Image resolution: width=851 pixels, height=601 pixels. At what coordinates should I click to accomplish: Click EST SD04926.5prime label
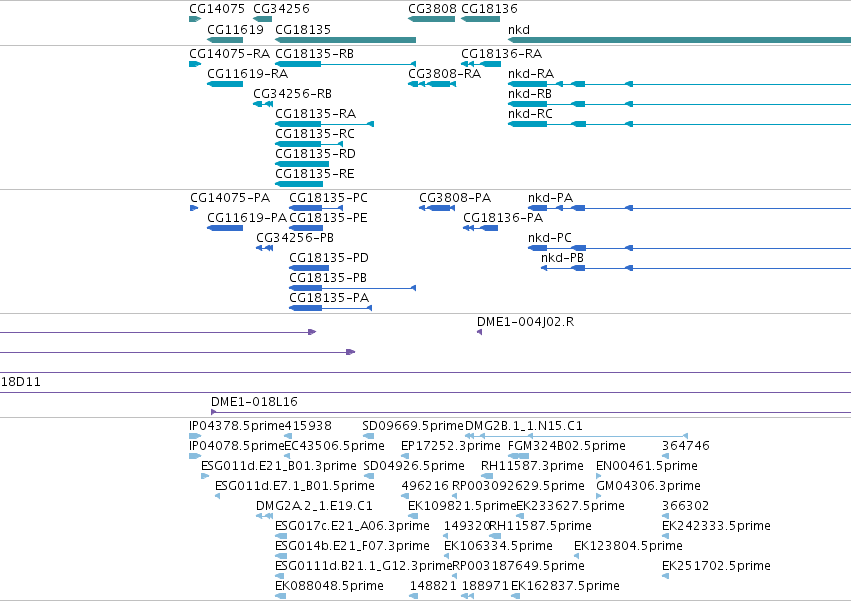(414, 467)
